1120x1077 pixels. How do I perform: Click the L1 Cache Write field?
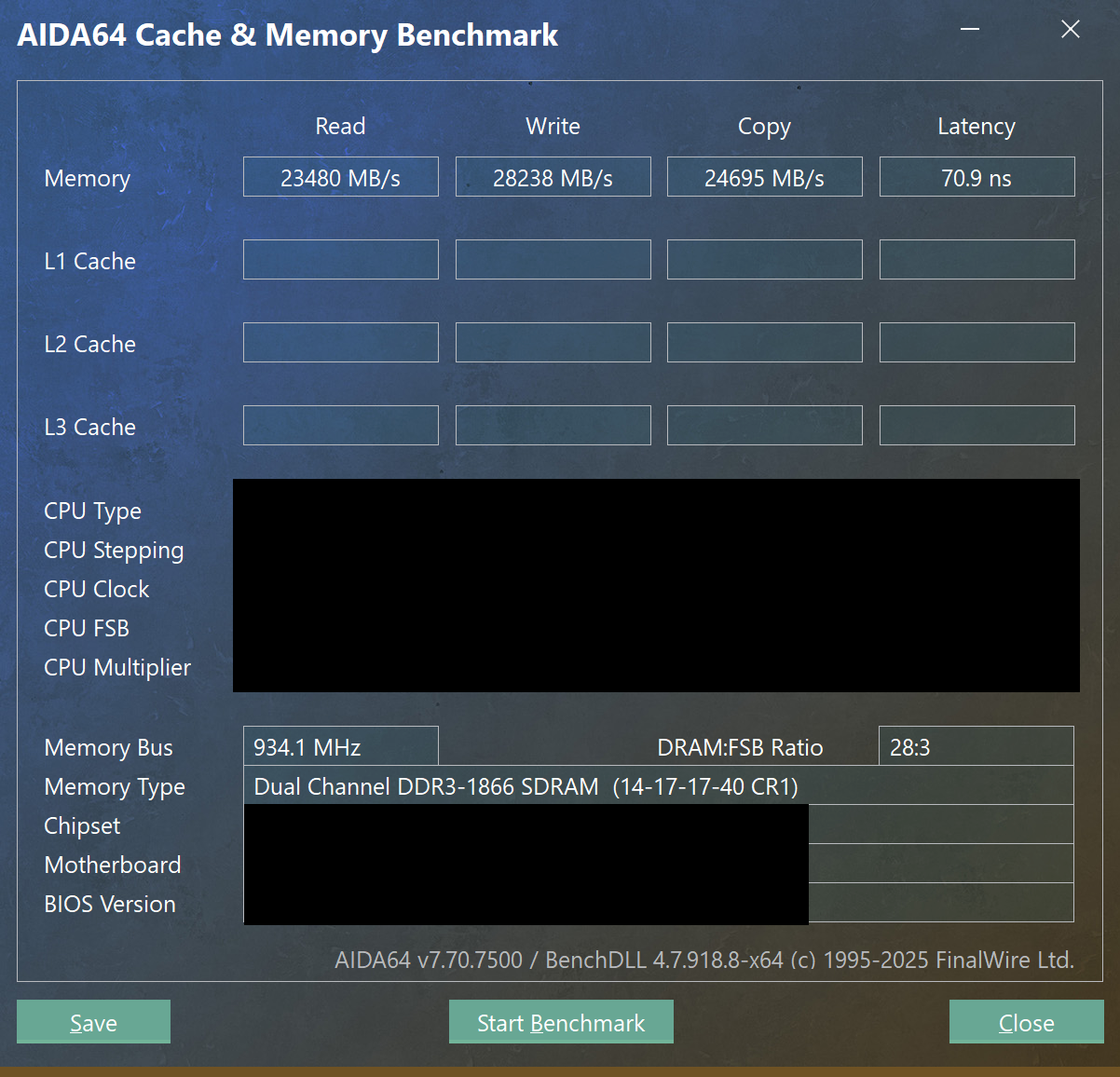[x=553, y=260]
